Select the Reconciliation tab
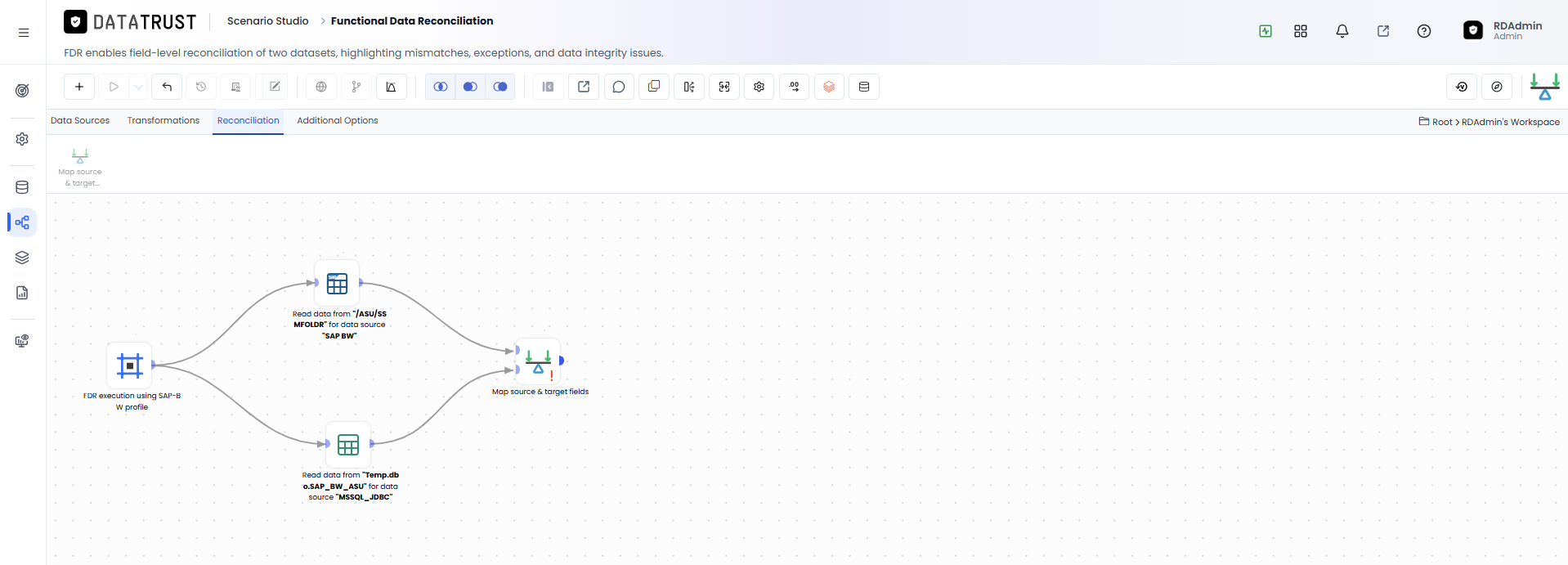 (x=249, y=121)
